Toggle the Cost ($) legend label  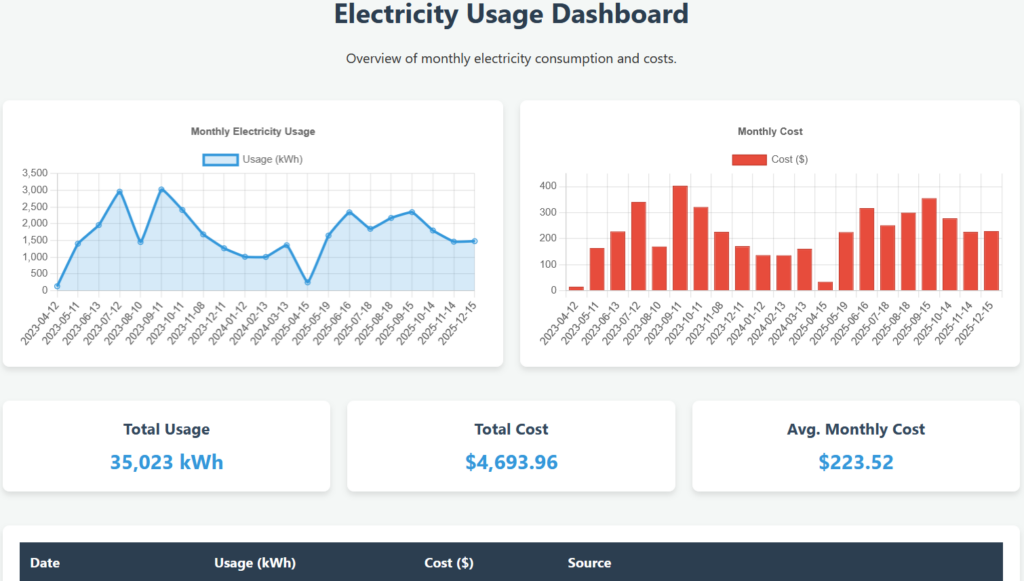[789, 159]
